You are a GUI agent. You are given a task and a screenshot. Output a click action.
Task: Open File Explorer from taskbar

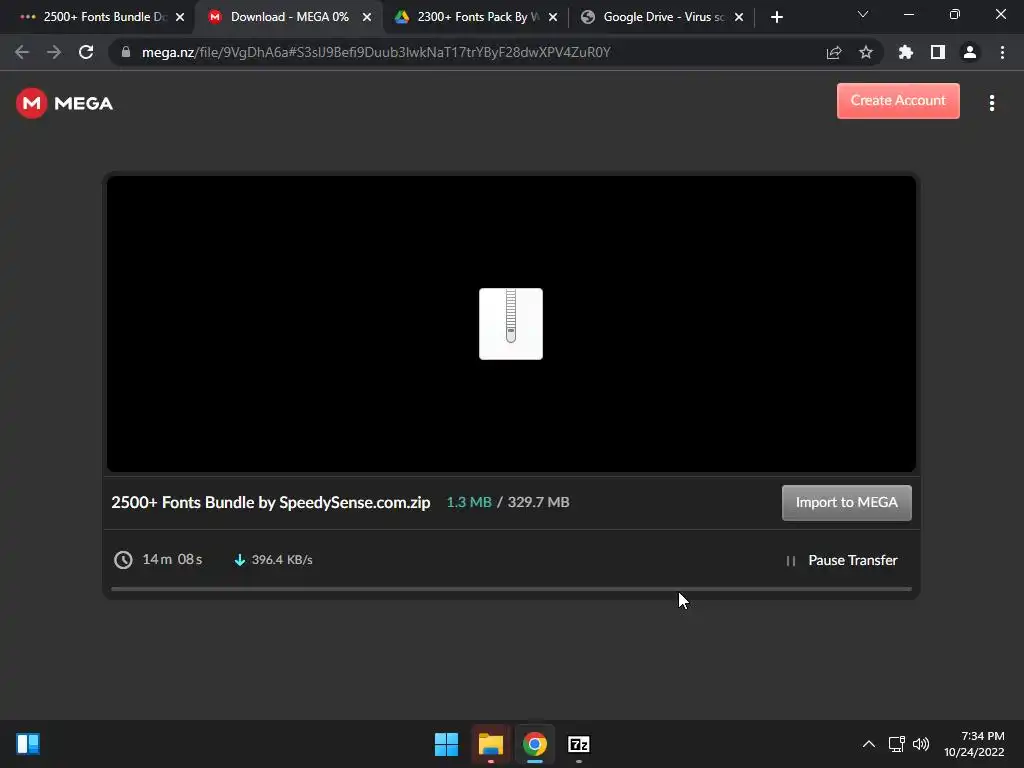click(x=490, y=744)
